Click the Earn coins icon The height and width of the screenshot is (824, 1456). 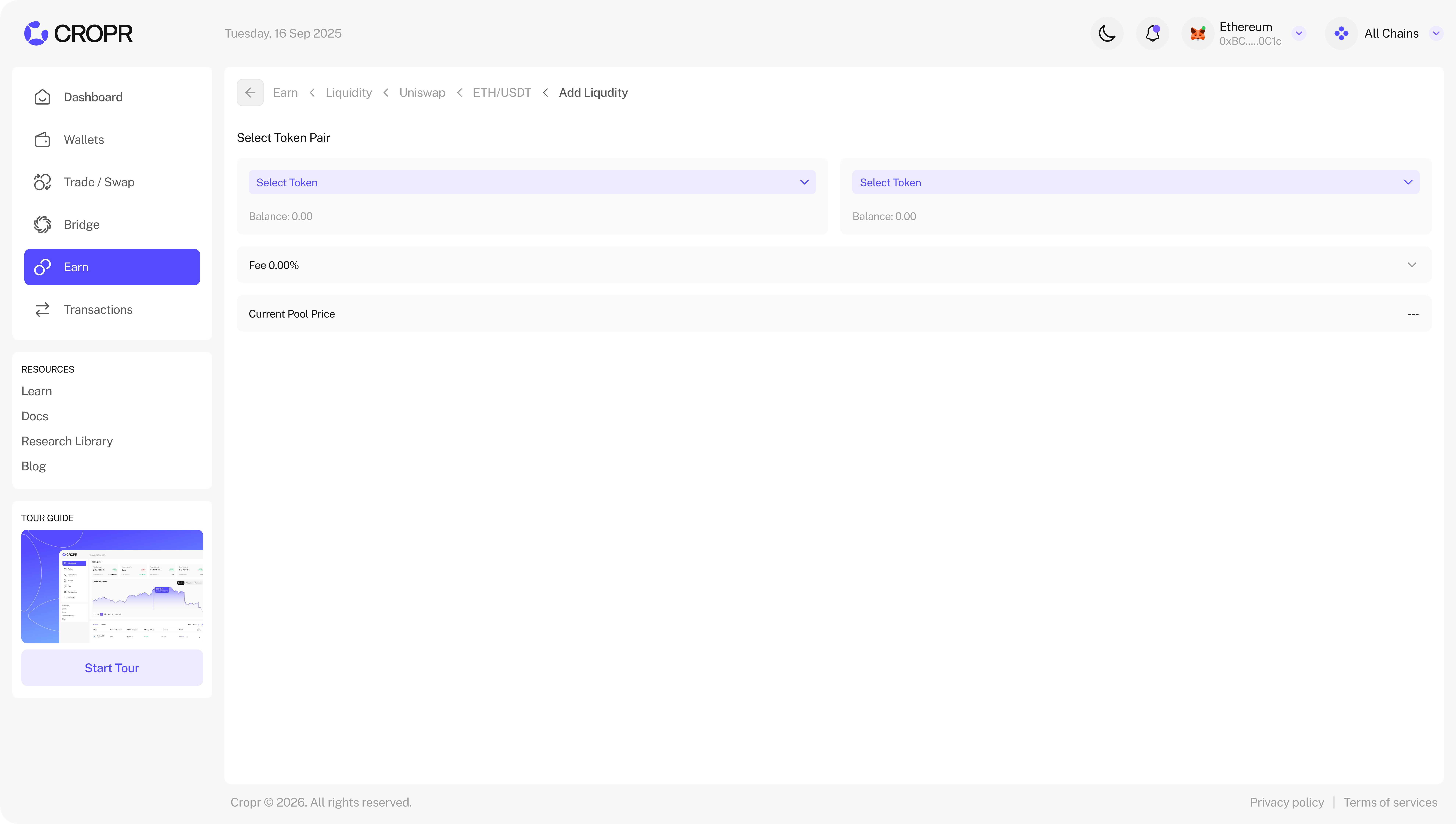coord(42,267)
